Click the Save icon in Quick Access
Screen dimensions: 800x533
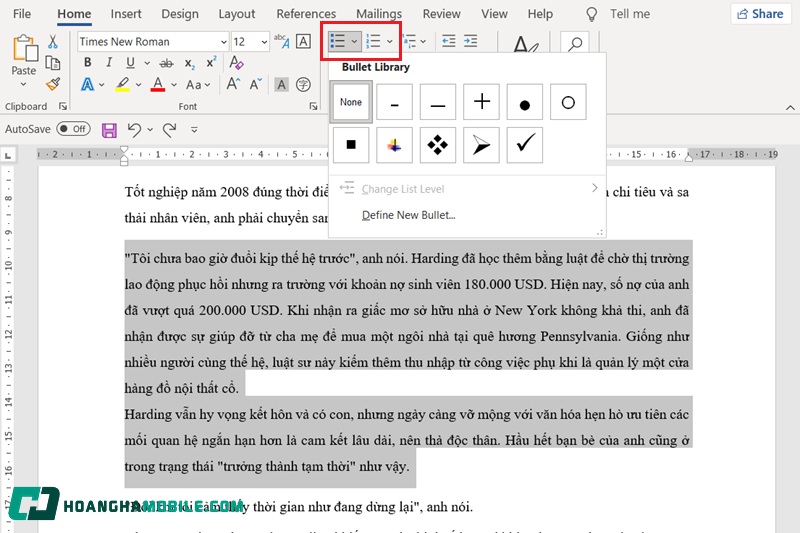(x=109, y=129)
